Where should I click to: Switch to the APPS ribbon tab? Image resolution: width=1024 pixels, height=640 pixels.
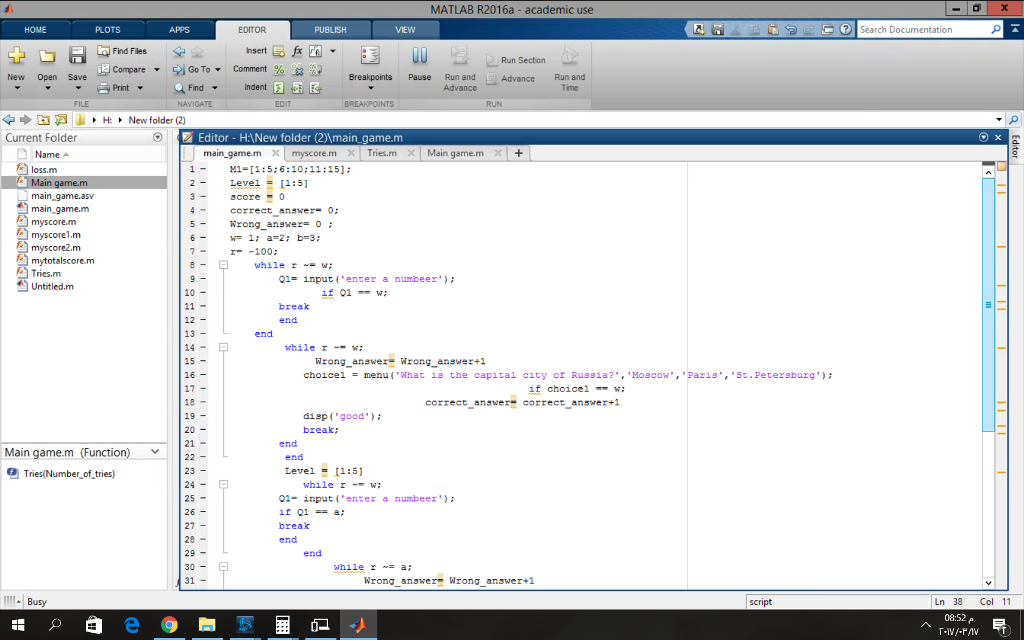[x=180, y=30]
